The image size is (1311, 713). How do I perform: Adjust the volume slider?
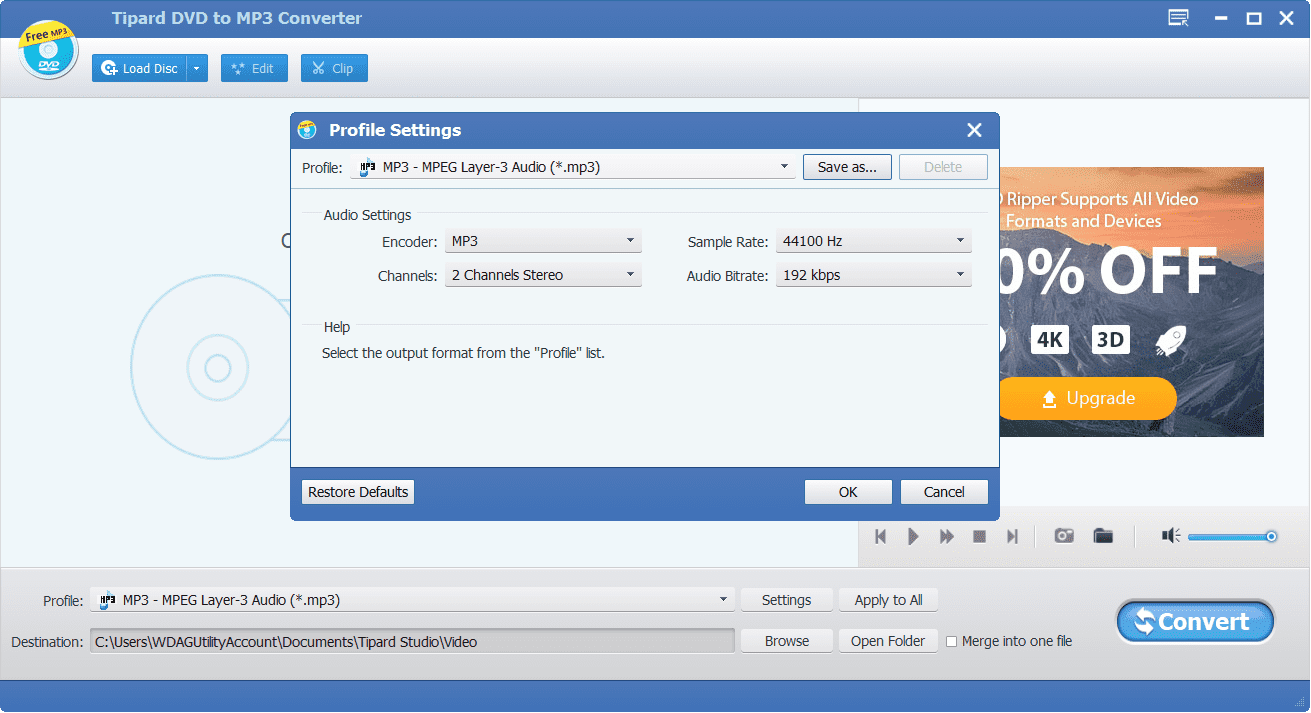[x=1232, y=537]
